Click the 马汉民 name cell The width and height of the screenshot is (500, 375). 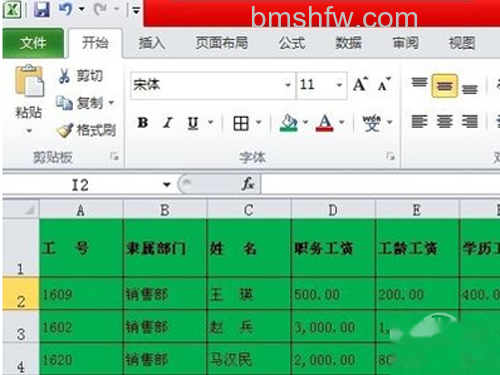(249, 359)
